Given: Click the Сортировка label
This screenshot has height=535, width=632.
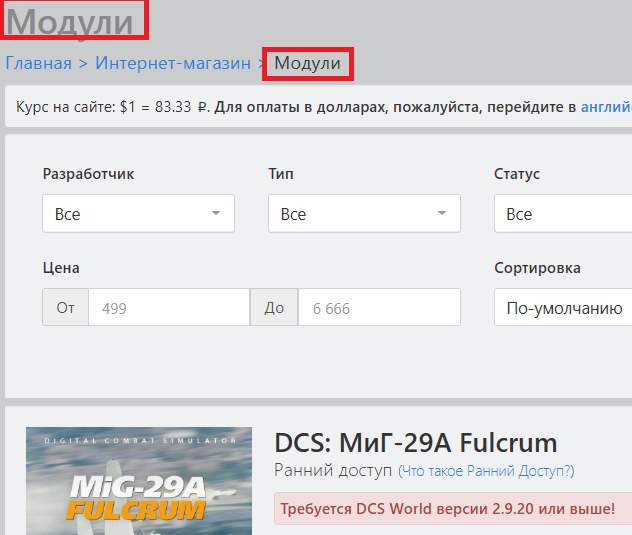Looking at the screenshot, I should tap(537, 268).
